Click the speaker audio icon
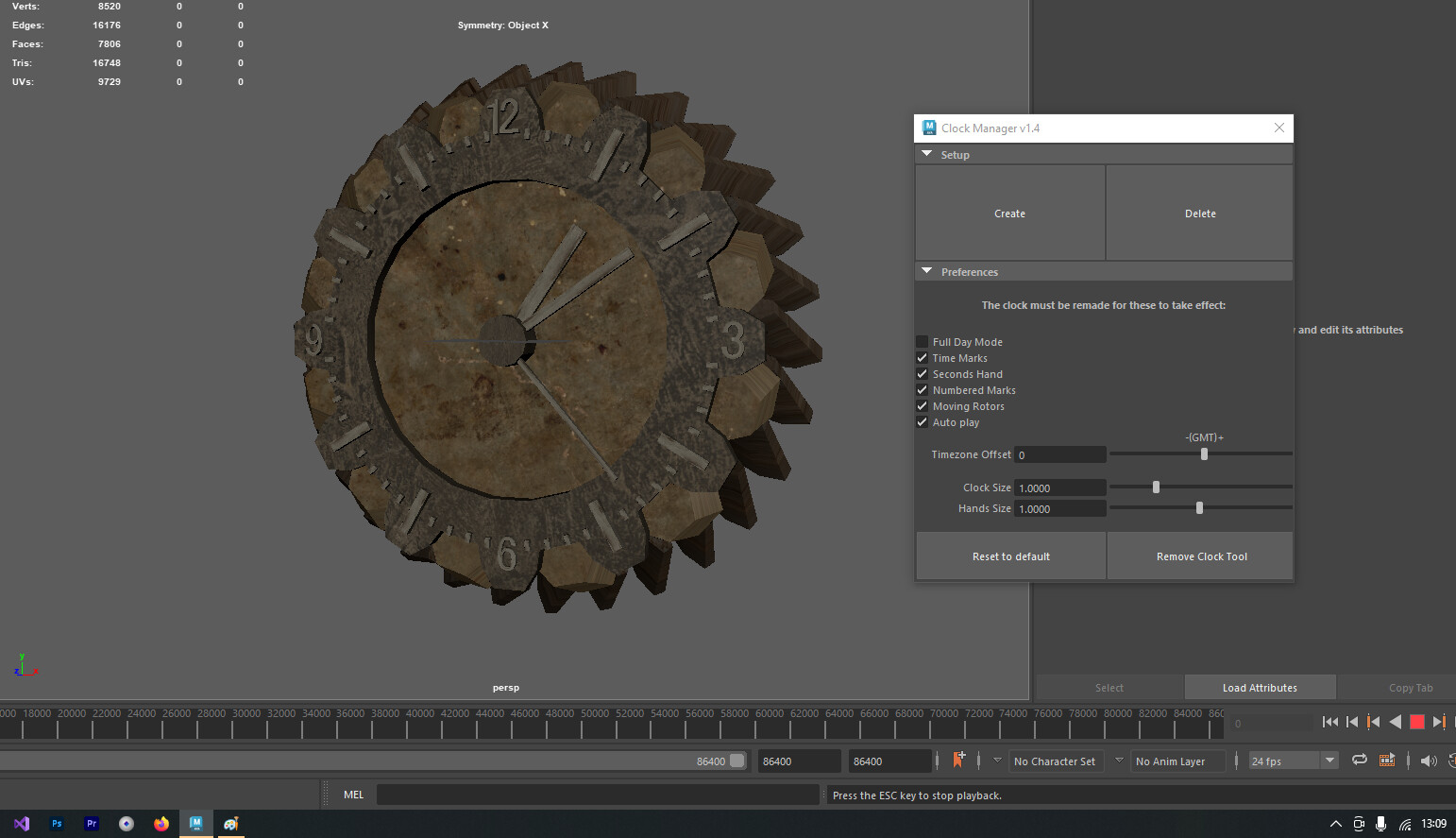 coord(1429,761)
